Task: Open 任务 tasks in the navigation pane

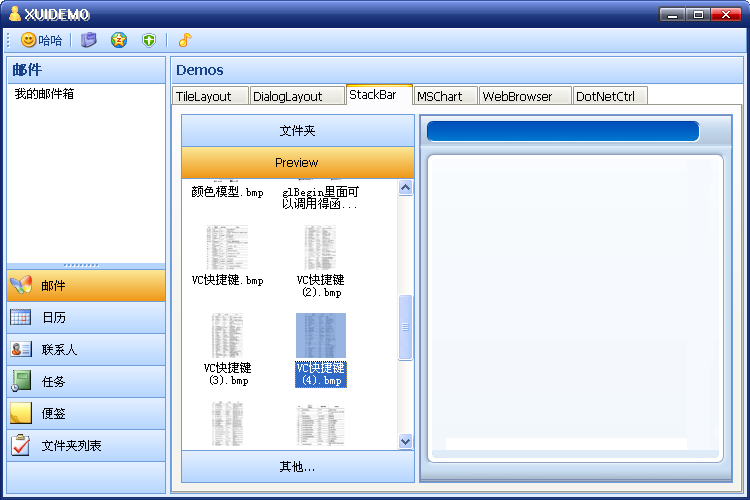Action: click(x=86, y=382)
